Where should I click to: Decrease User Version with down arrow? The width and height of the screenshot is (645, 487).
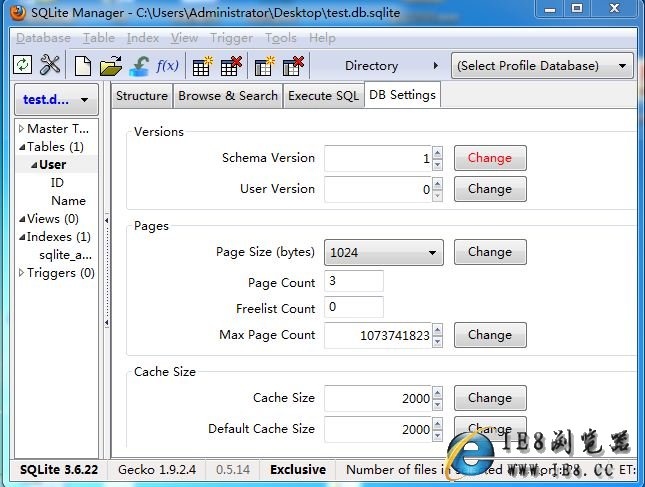point(437,195)
